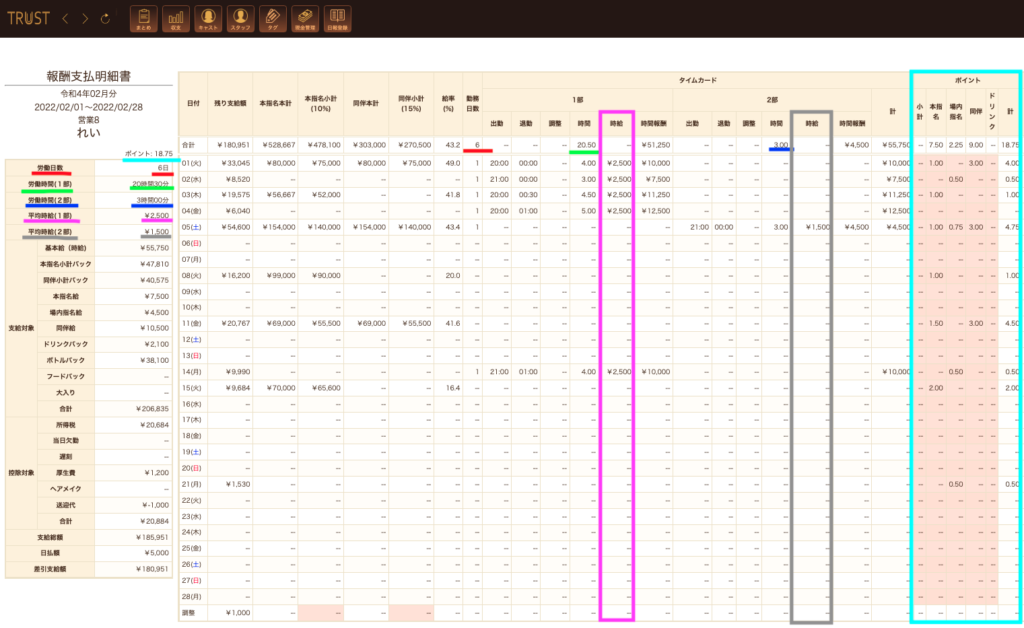Select the deduction total ¥20,884
The width and height of the screenshot is (1024, 628).
[154, 521]
